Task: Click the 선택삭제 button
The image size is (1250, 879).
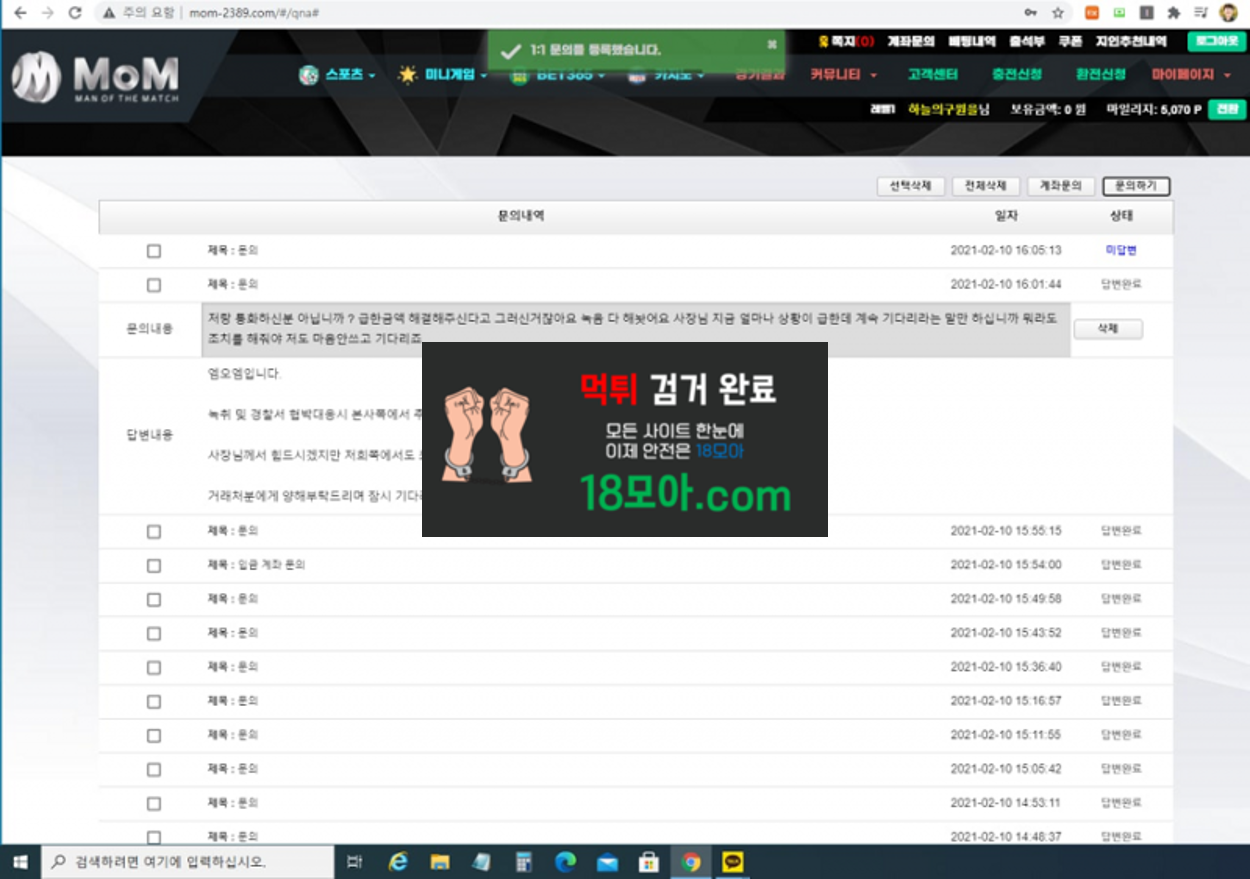Action: tap(910, 186)
